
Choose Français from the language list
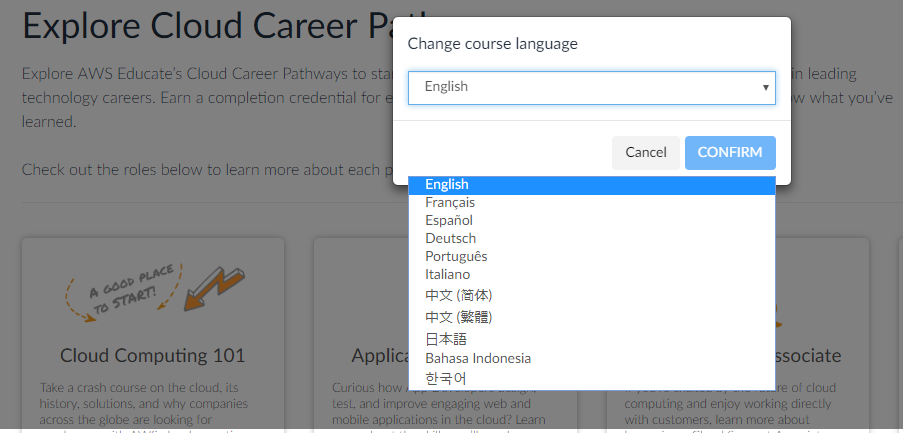tap(591, 203)
